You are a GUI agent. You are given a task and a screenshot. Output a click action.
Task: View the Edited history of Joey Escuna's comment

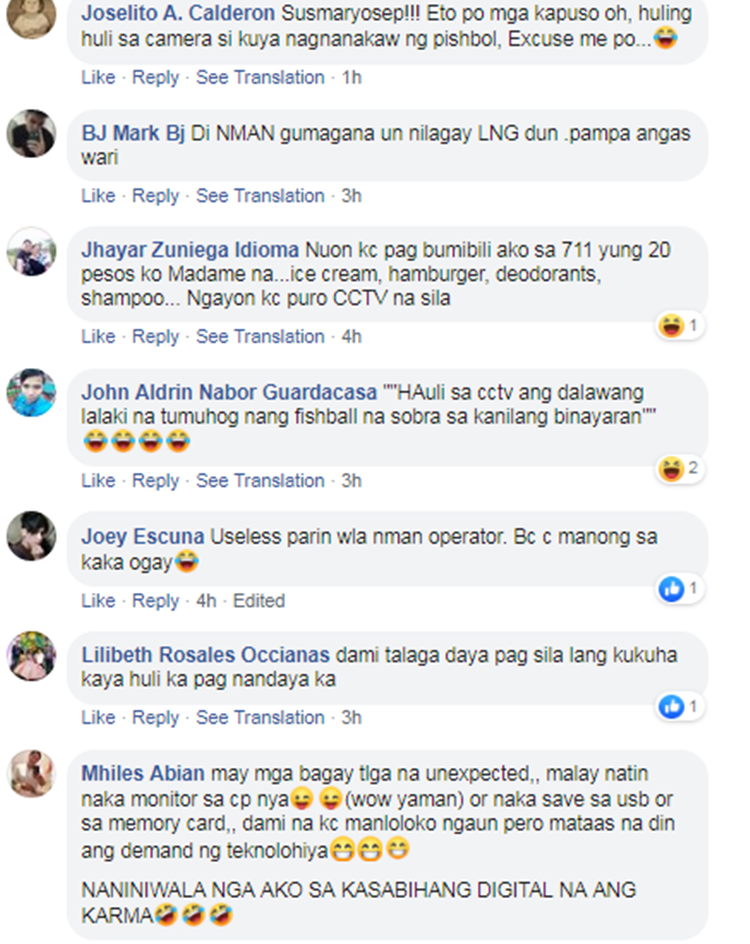pyautogui.click(x=259, y=601)
